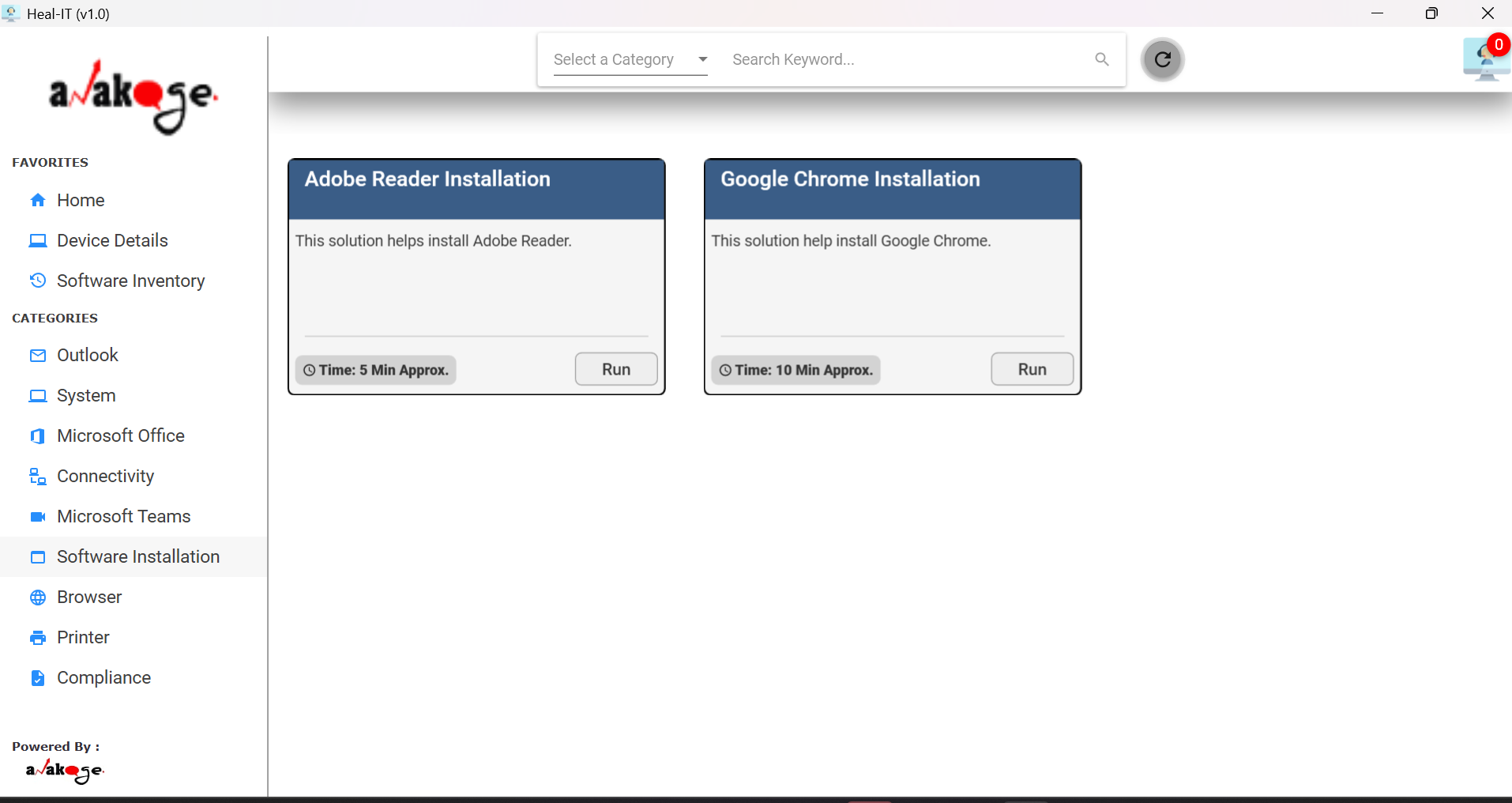Click the search magnifier icon
This screenshot has width=1512, height=803.
(1102, 59)
